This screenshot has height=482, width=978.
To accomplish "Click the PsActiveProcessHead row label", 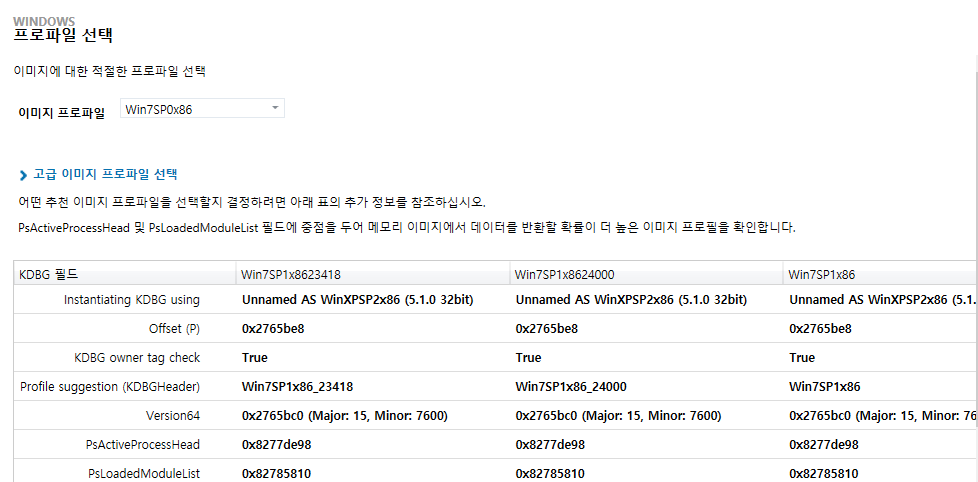I will coord(143,445).
